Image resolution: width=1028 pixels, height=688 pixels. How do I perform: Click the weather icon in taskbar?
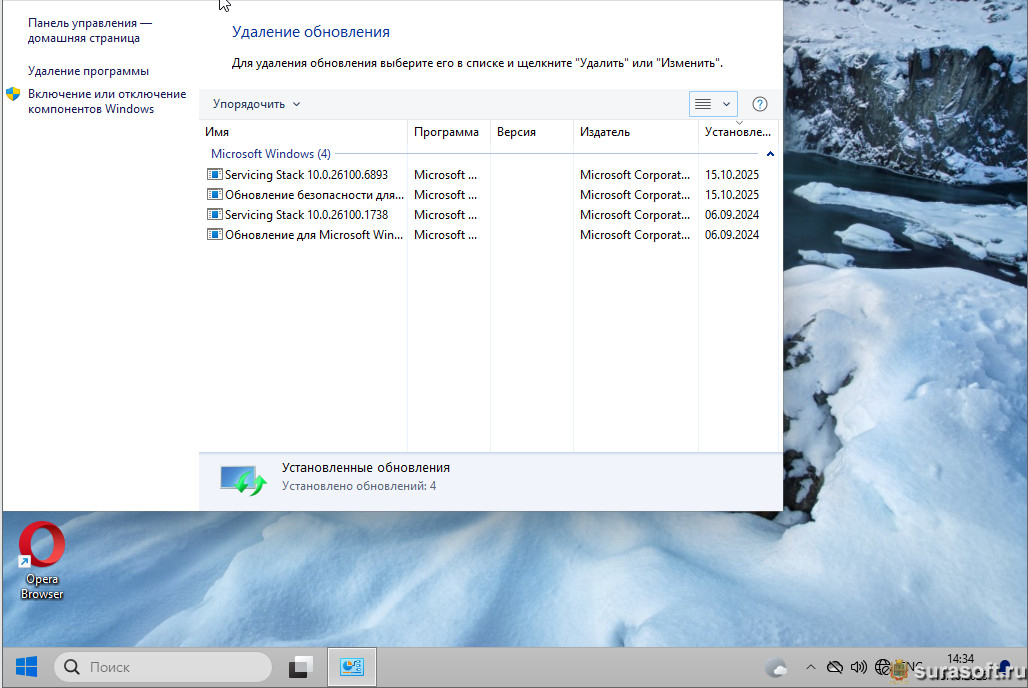pos(776,667)
